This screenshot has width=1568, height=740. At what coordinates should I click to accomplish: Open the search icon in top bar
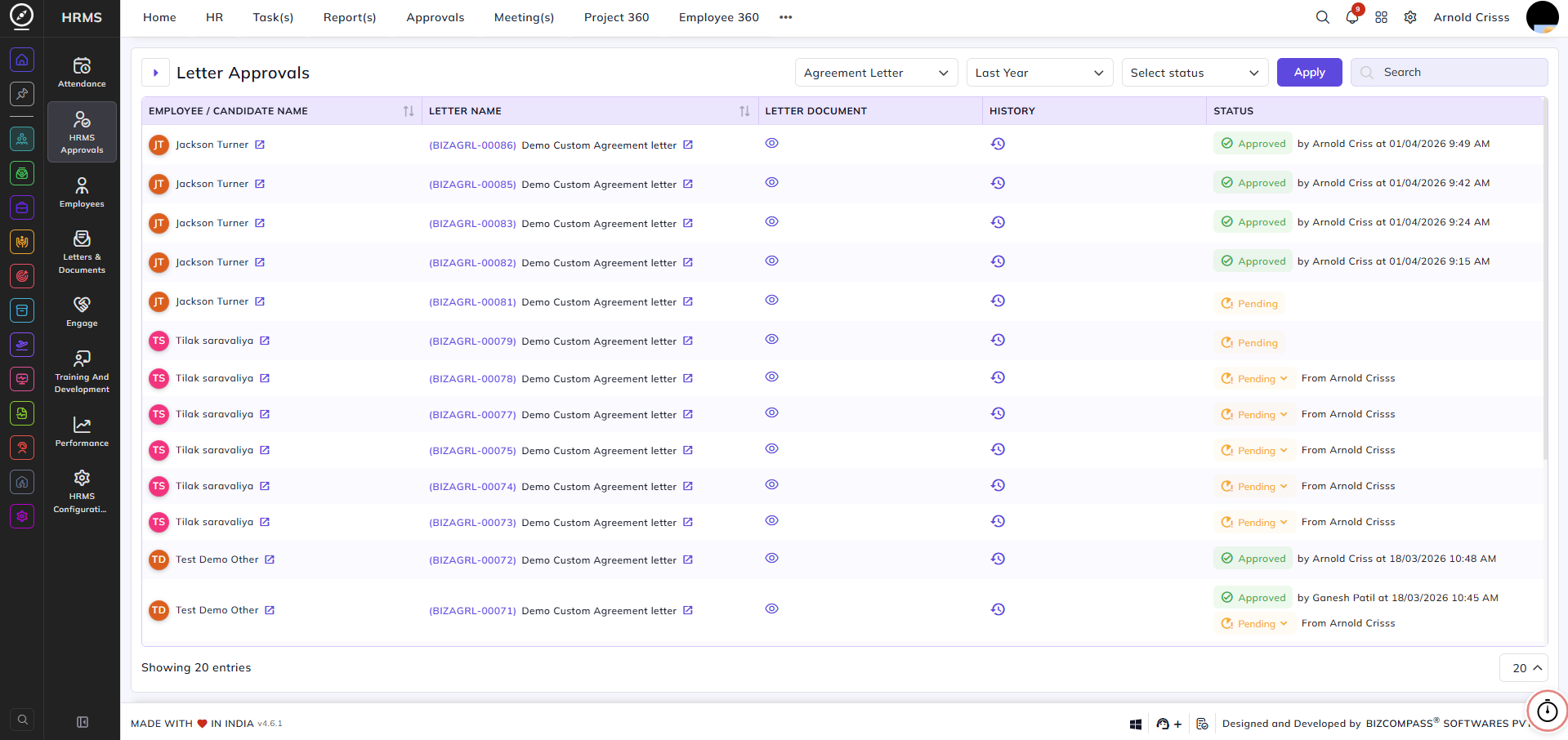(x=1322, y=17)
